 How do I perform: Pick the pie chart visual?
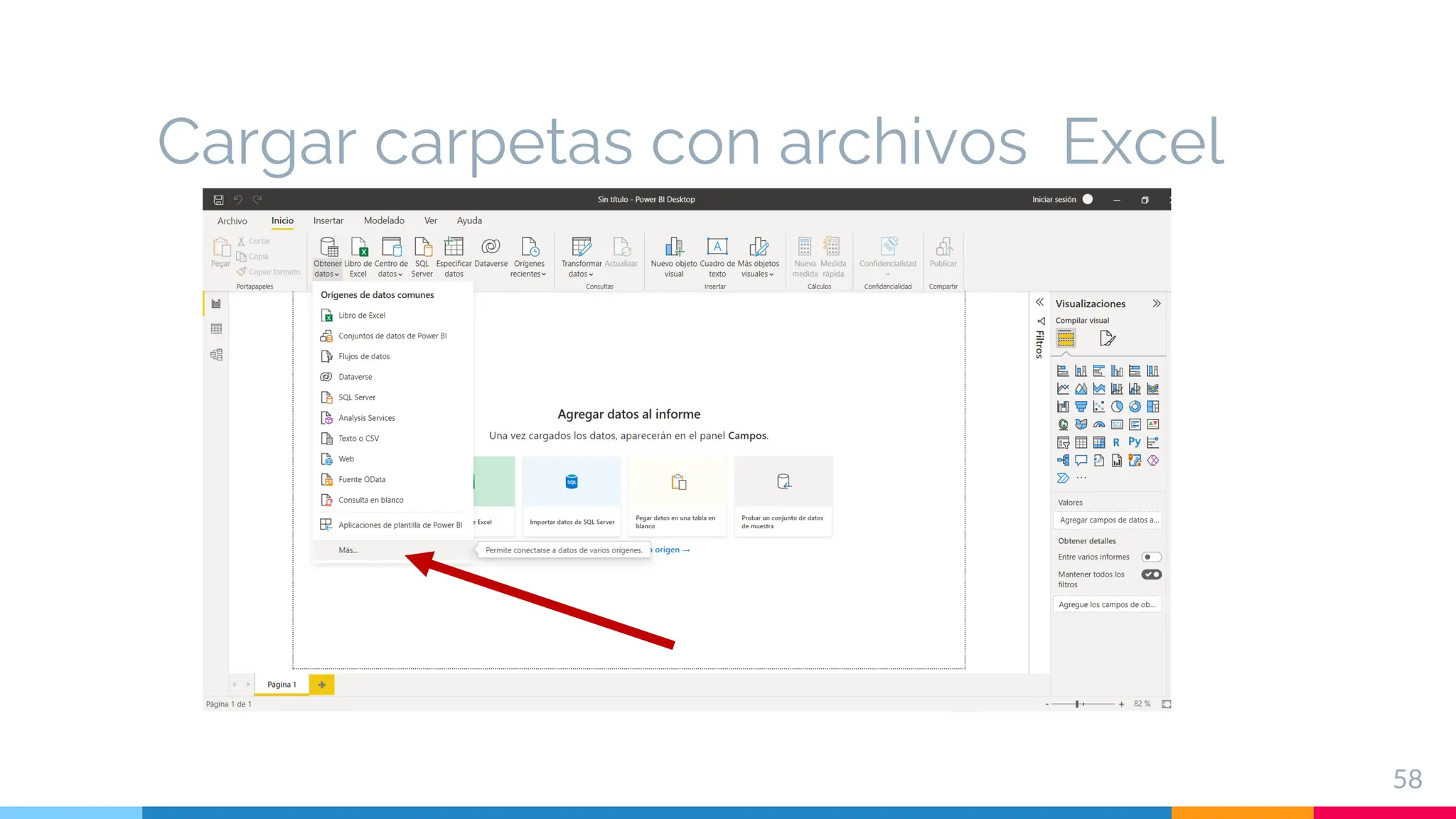point(1117,407)
